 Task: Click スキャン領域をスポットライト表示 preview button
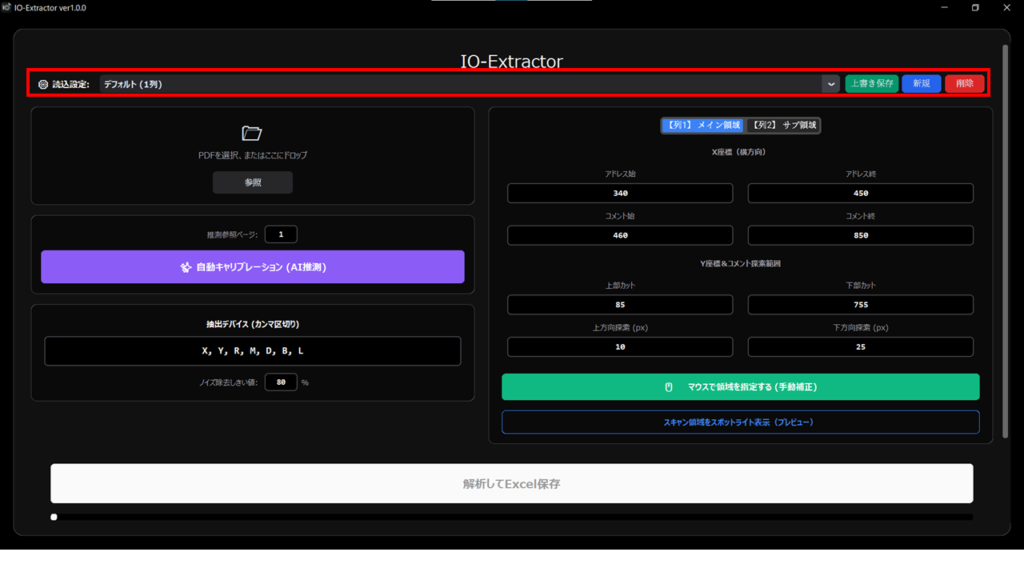click(x=740, y=422)
